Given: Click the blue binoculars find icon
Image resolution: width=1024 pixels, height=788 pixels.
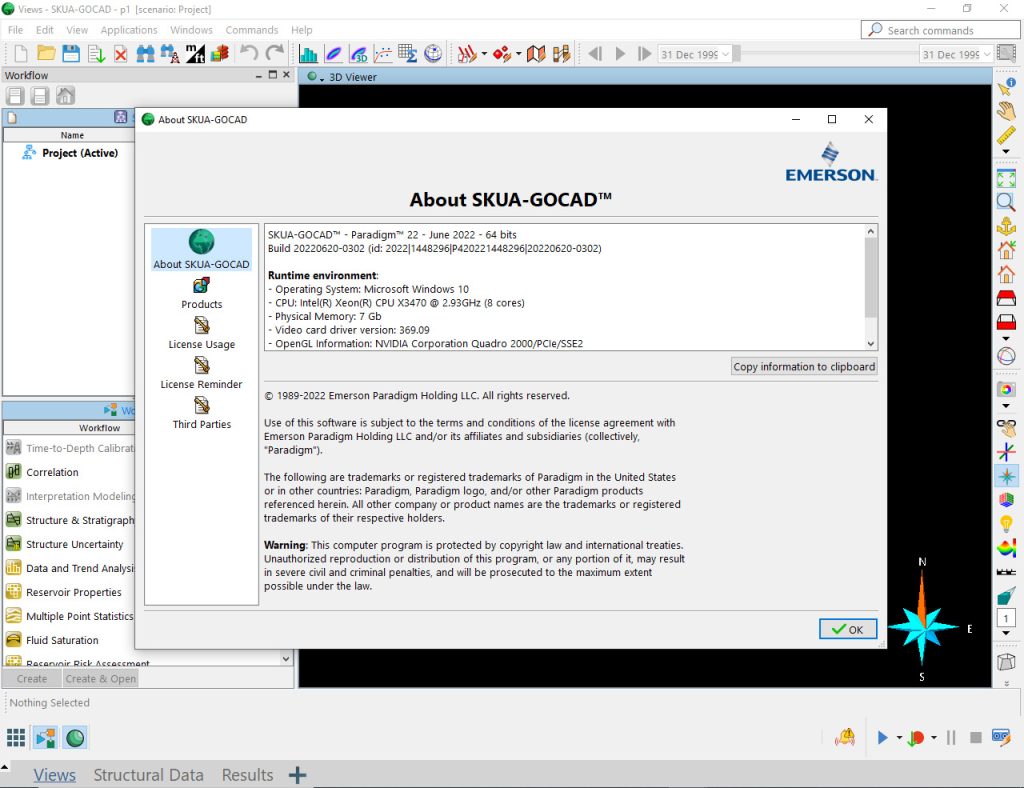Looking at the screenshot, I should click(145, 54).
